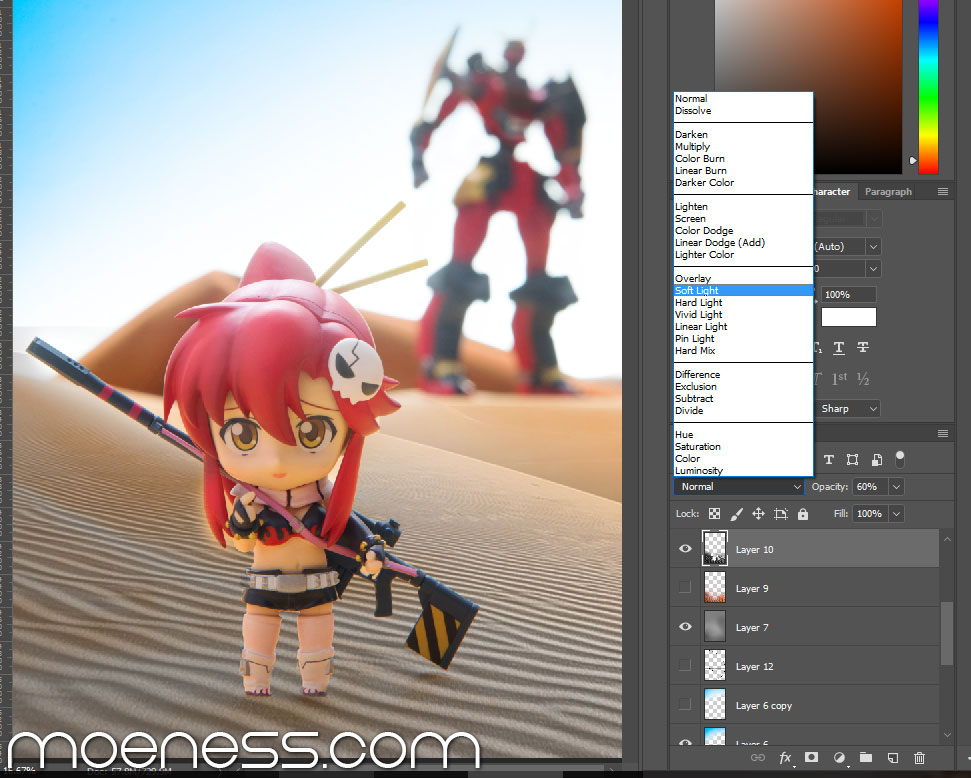The width and height of the screenshot is (971, 778).
Task: Open the Fill slider dropdown arrow
Action: [x=896, y=514]
